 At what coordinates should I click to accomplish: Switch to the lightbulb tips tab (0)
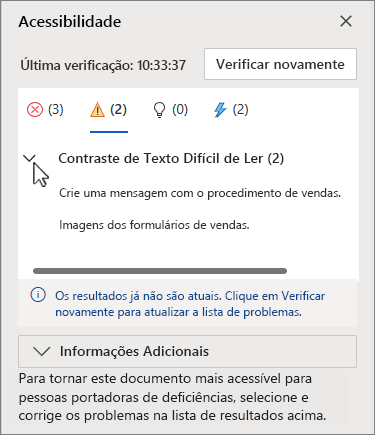click(x=170, y=110)
